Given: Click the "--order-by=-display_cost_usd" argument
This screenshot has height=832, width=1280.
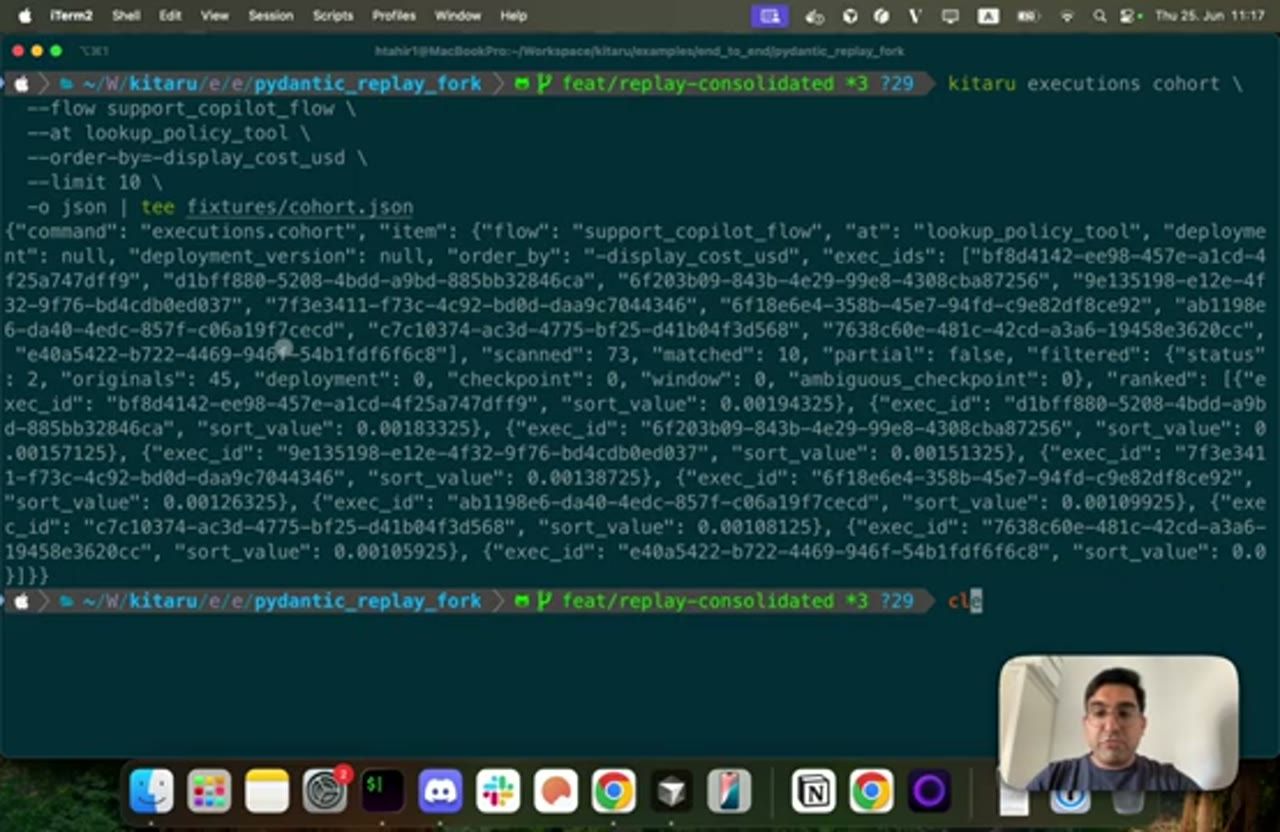Looking at the screenshot, I should point(186,158).
